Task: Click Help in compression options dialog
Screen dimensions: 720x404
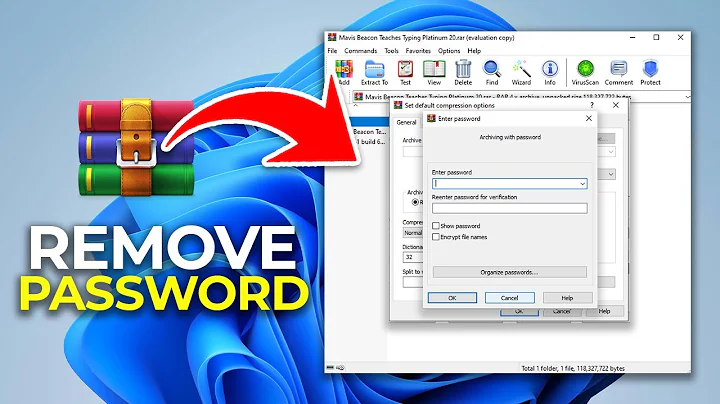Action: pyautogui.click(x=604, y=311)
